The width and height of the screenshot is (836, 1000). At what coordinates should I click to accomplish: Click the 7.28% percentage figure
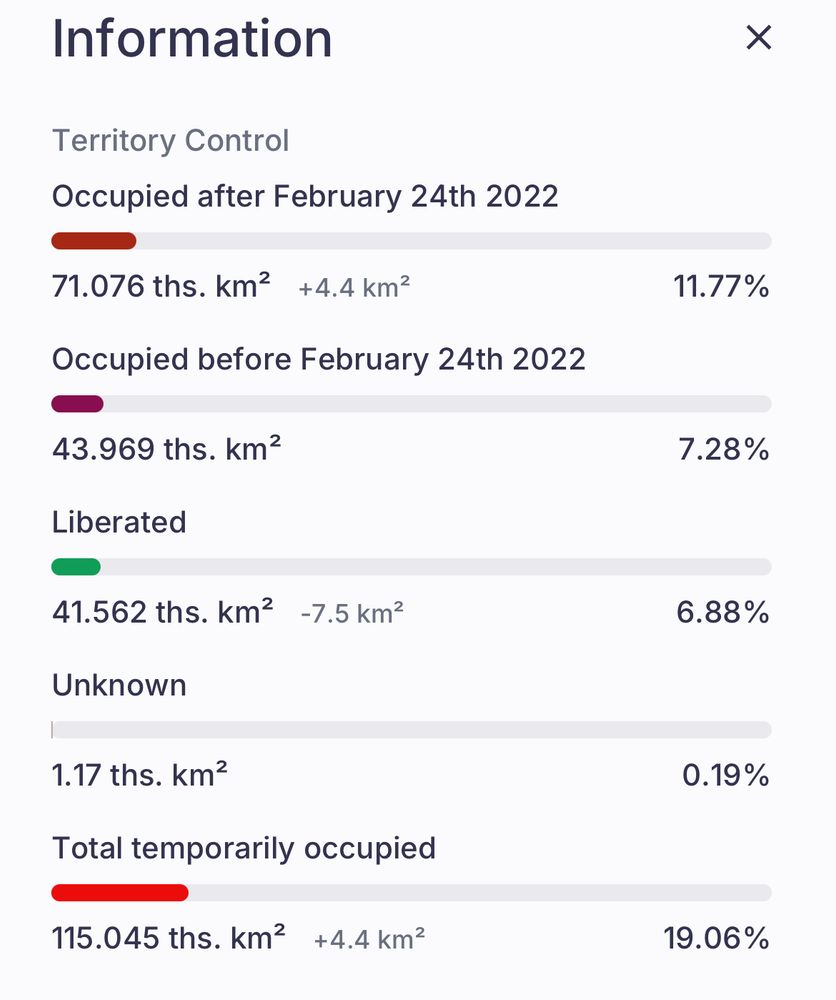point(724,450)
